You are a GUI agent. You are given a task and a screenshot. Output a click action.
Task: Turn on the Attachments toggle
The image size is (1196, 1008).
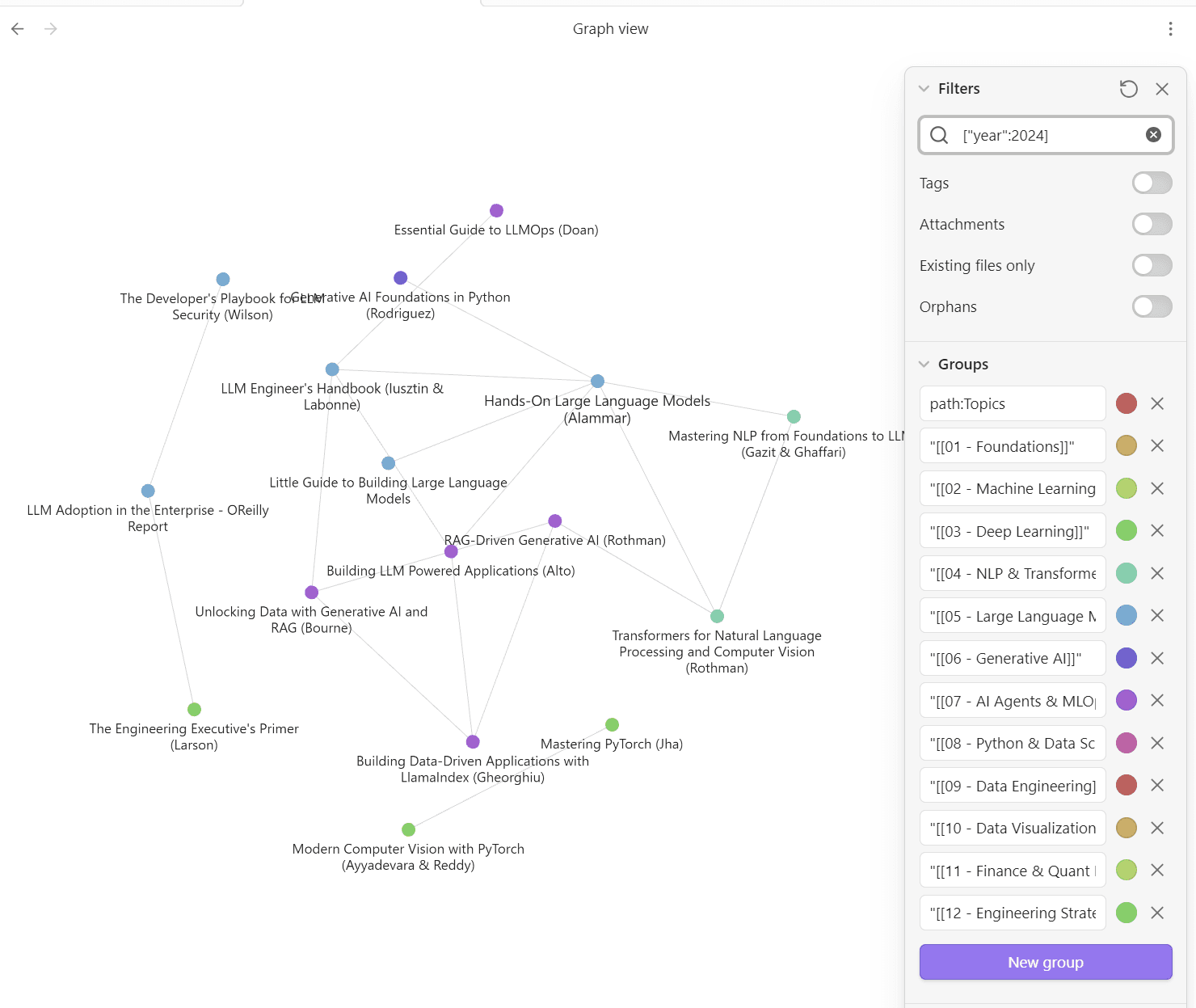(1152, 224)
